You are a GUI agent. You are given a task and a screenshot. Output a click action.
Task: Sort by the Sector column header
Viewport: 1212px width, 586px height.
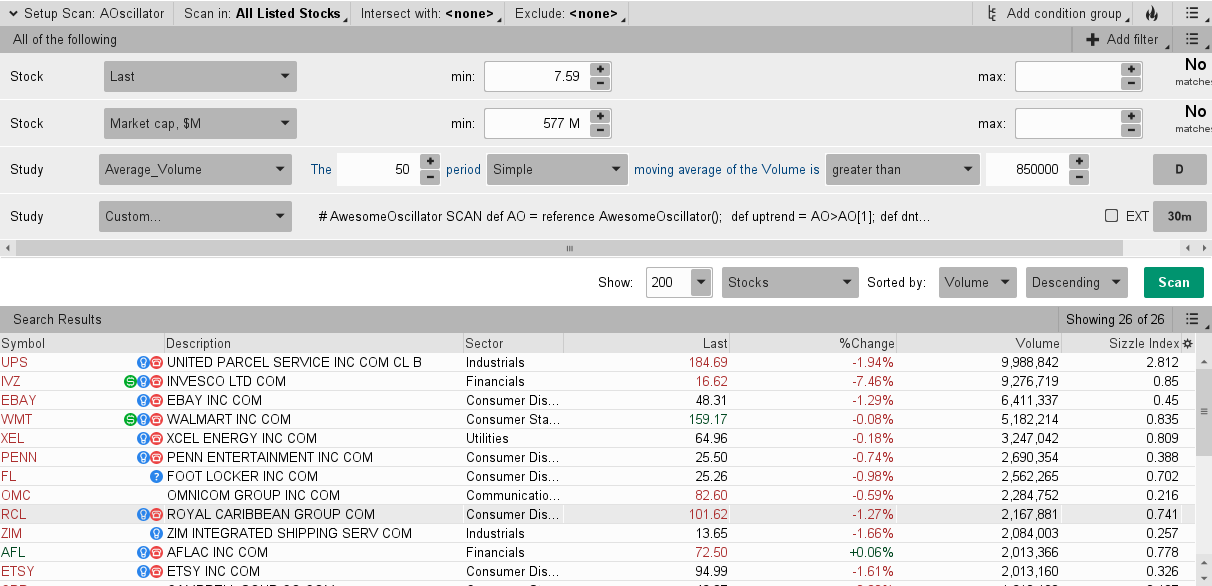pos(513,343)
